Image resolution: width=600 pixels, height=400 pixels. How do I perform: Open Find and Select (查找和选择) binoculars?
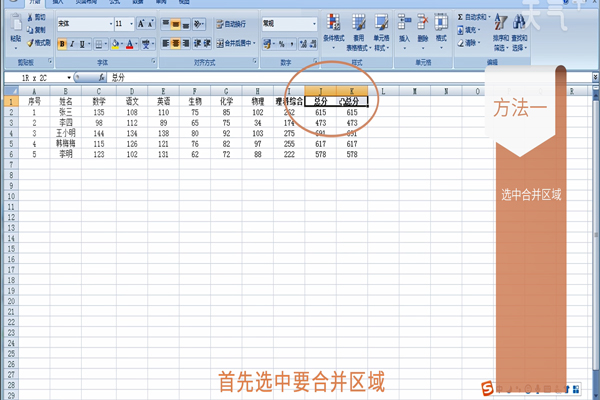pos(519,32)
